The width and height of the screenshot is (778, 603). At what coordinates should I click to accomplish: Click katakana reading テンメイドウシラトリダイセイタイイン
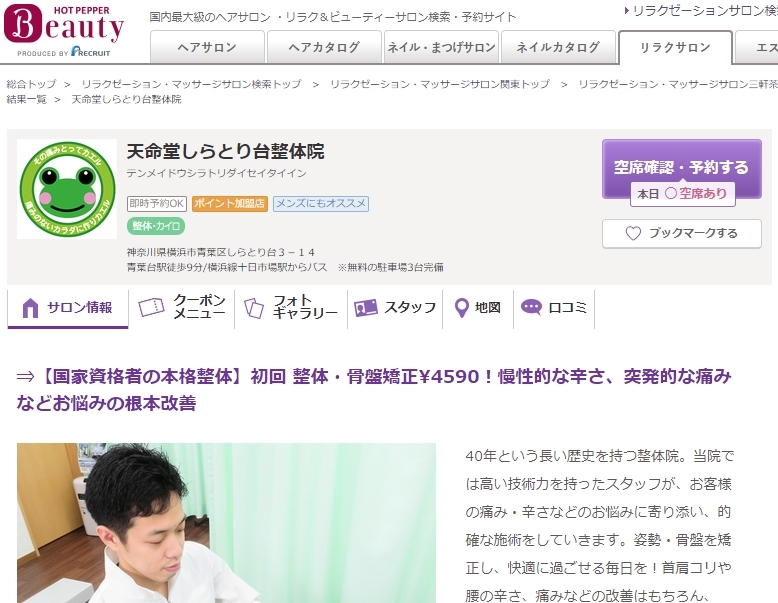point(216,173)
